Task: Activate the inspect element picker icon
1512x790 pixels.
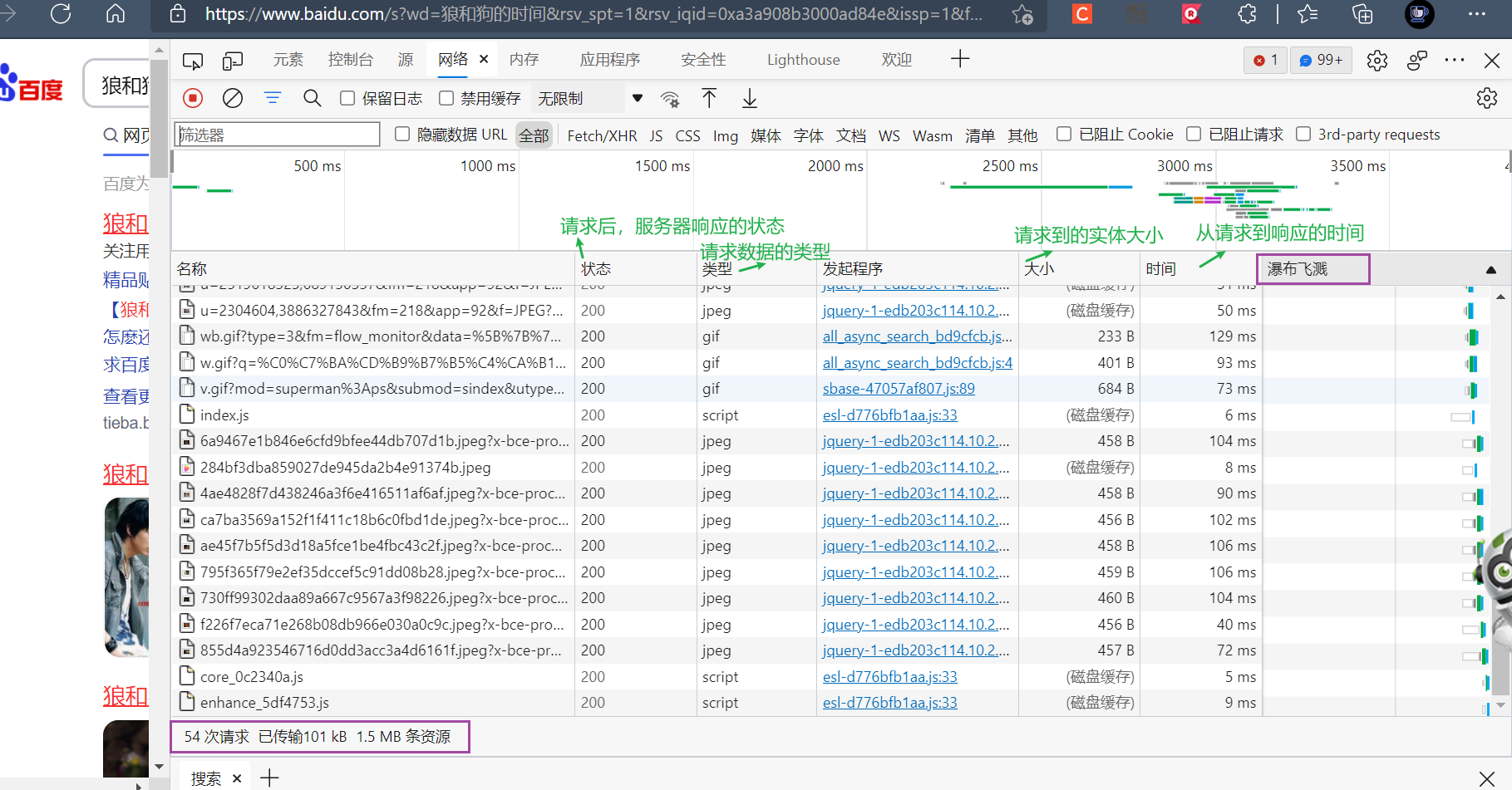Action: [193, 61]
